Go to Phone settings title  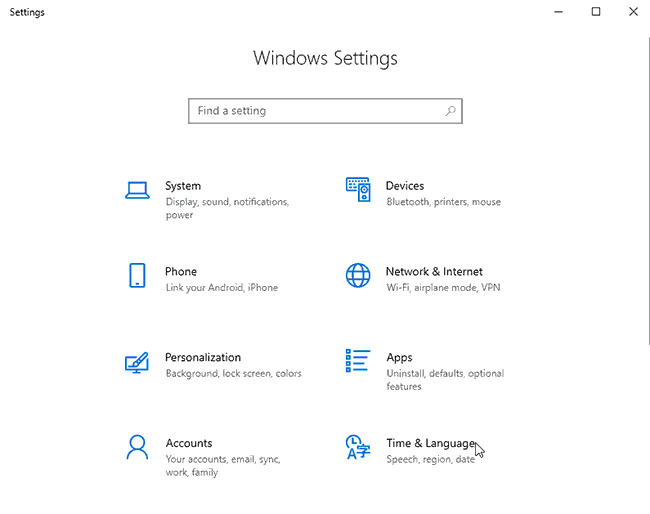tap(181, 272)
